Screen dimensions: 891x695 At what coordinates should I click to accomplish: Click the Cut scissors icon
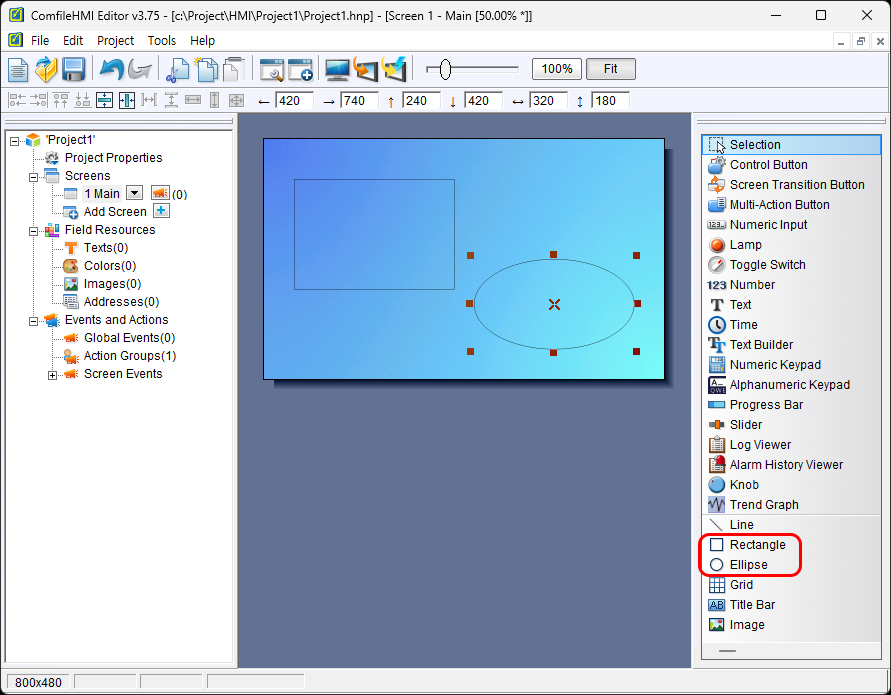click(x=178, y=69)
